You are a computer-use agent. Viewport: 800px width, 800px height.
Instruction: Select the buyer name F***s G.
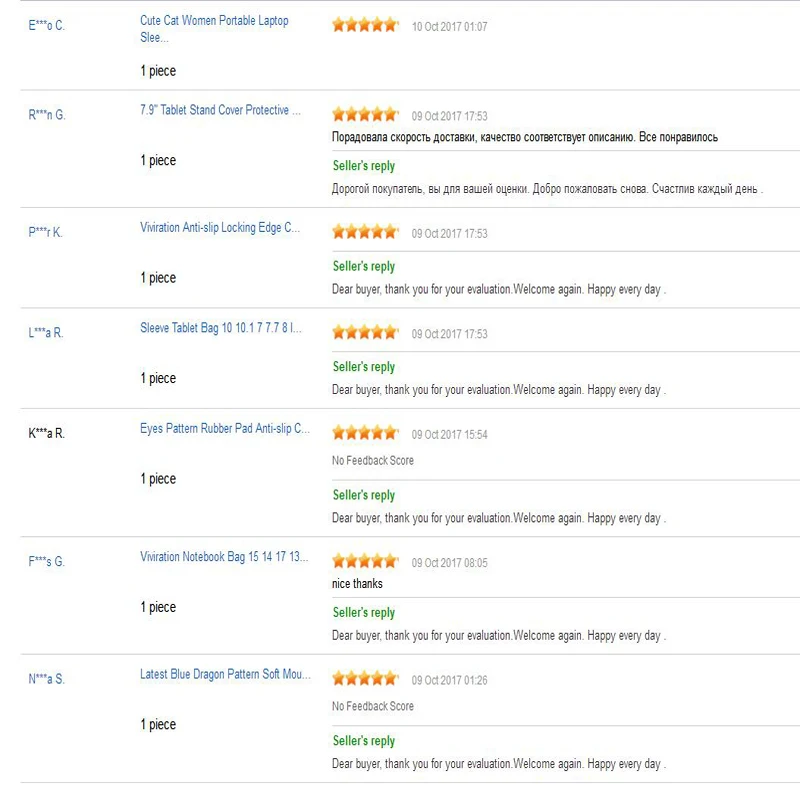coord(46,562)
